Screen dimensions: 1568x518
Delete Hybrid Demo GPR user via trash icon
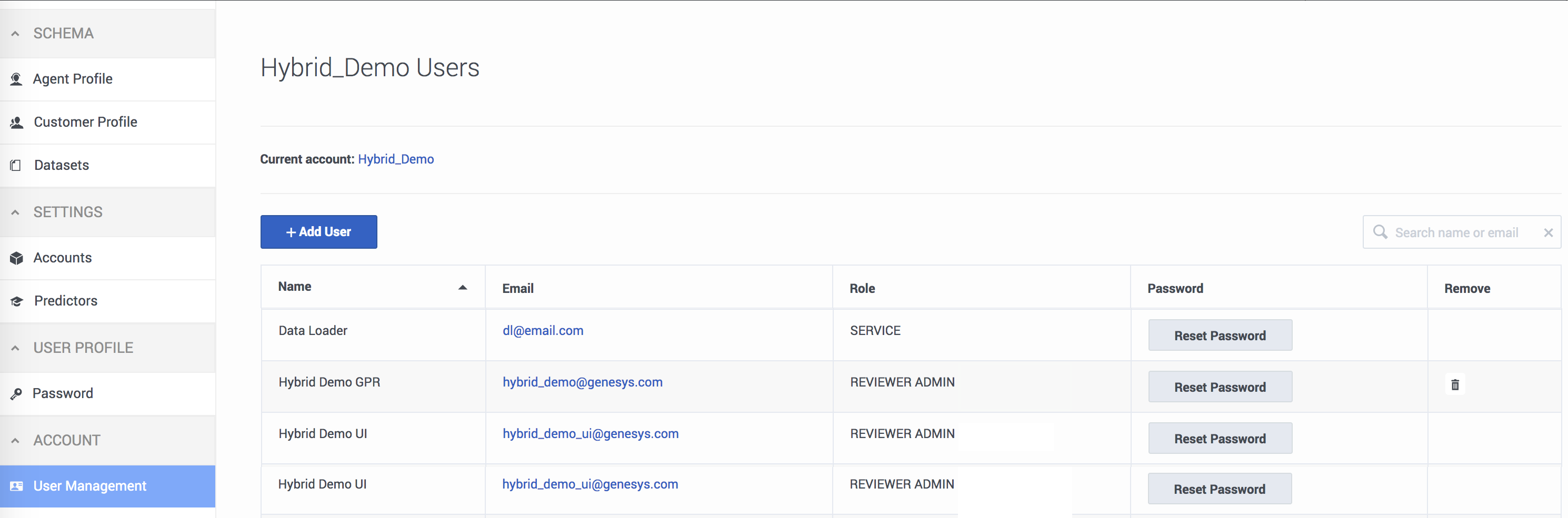[1455, 385]
